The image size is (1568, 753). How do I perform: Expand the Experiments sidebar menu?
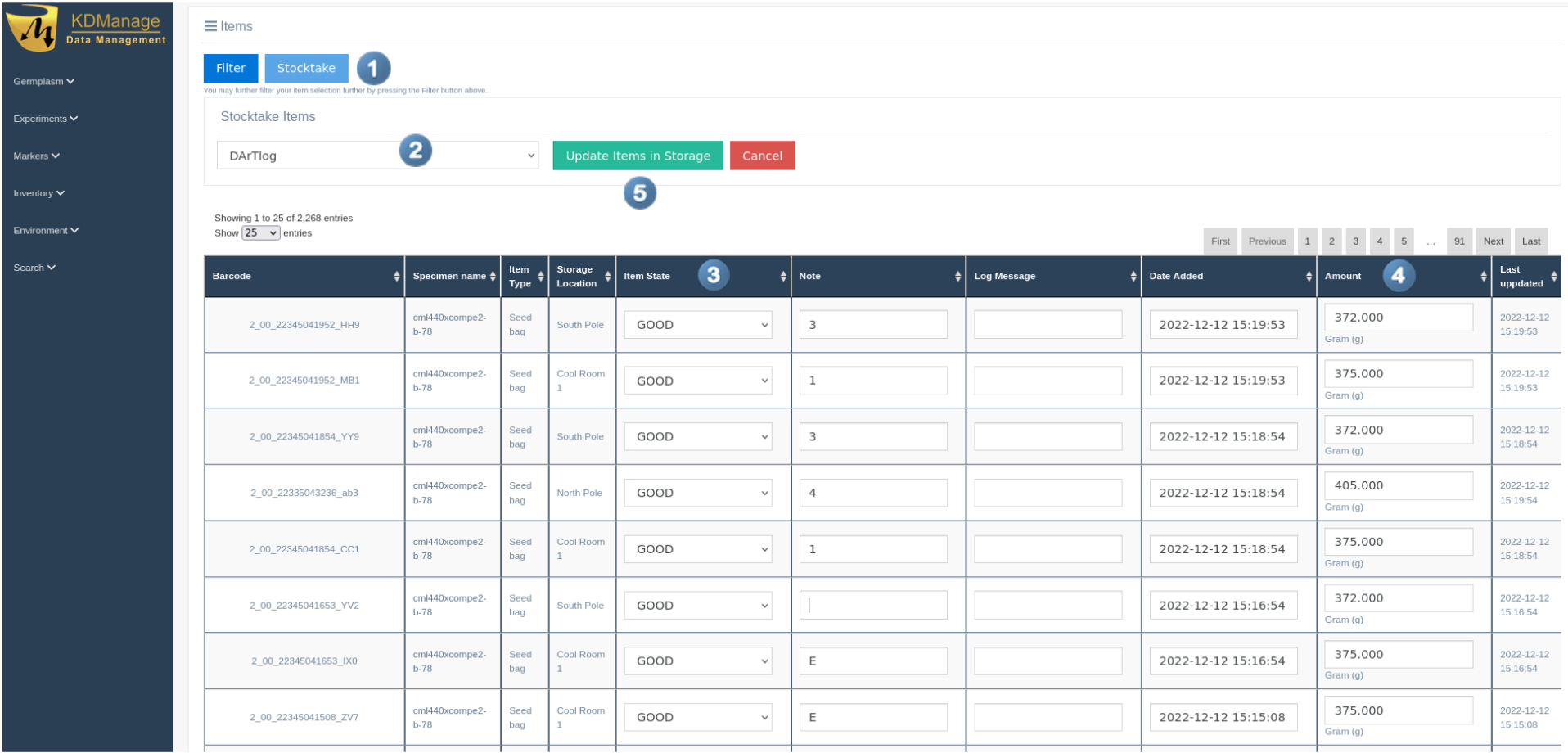tap(45, 119)
